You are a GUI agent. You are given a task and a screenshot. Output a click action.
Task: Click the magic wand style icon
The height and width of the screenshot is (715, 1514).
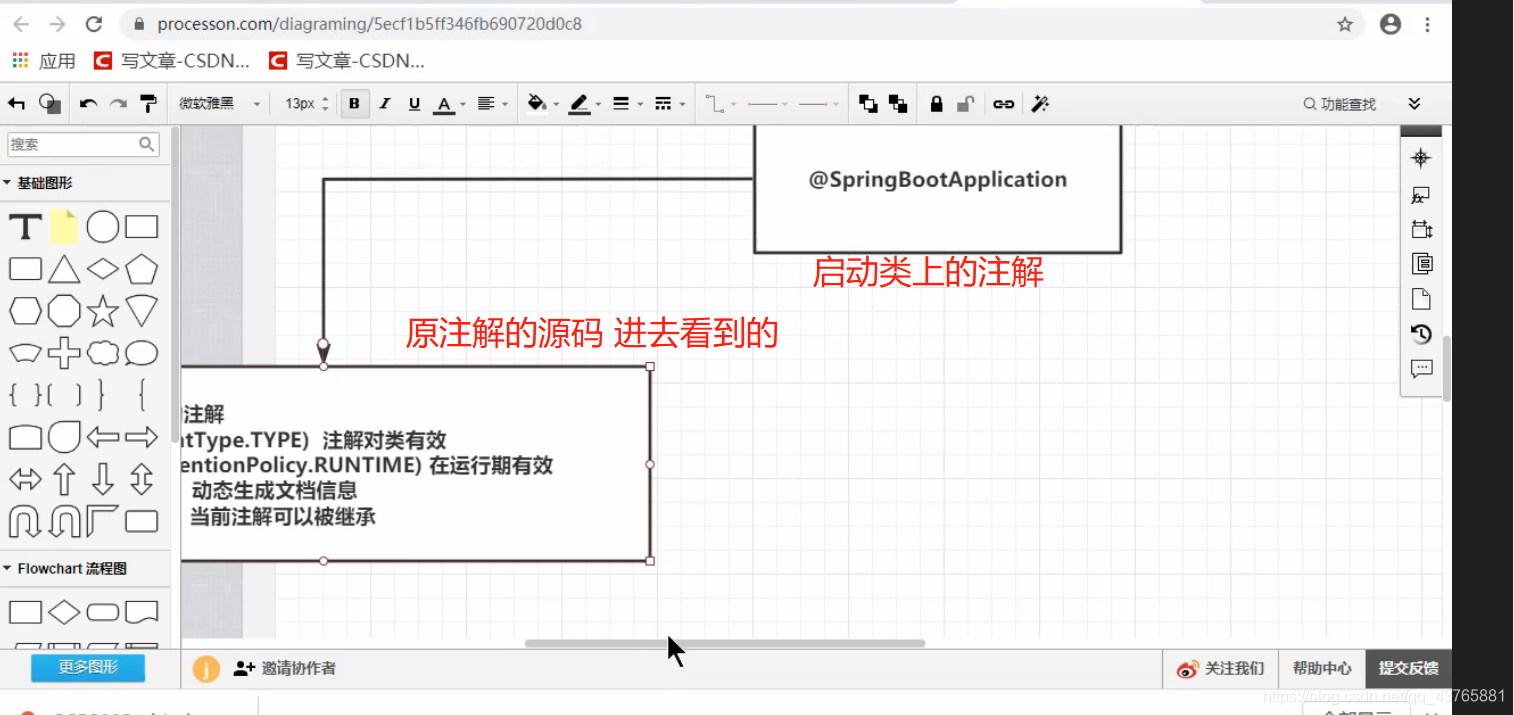point(1040,103)
